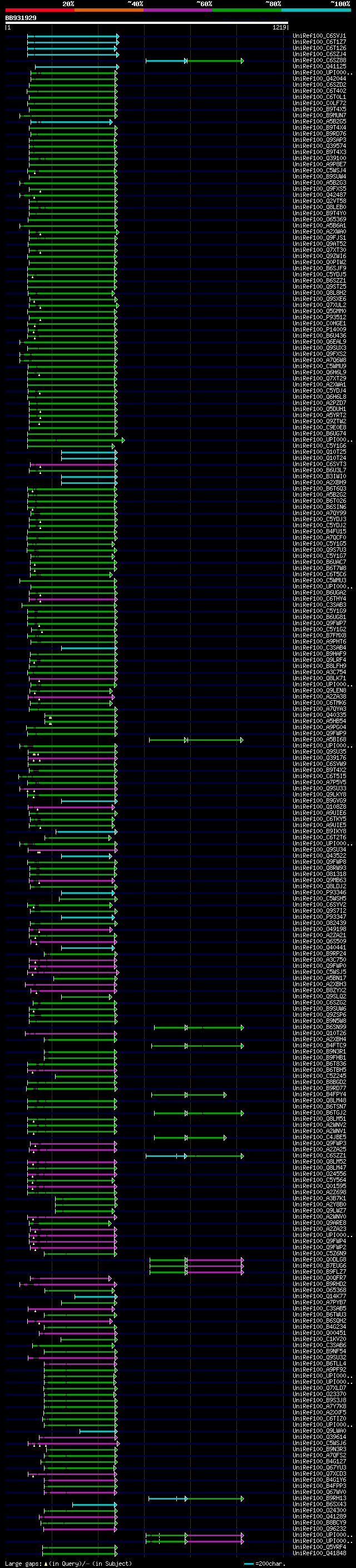Select the BB931929 query label
The image size is (356, 1568).
click(21, 18)
